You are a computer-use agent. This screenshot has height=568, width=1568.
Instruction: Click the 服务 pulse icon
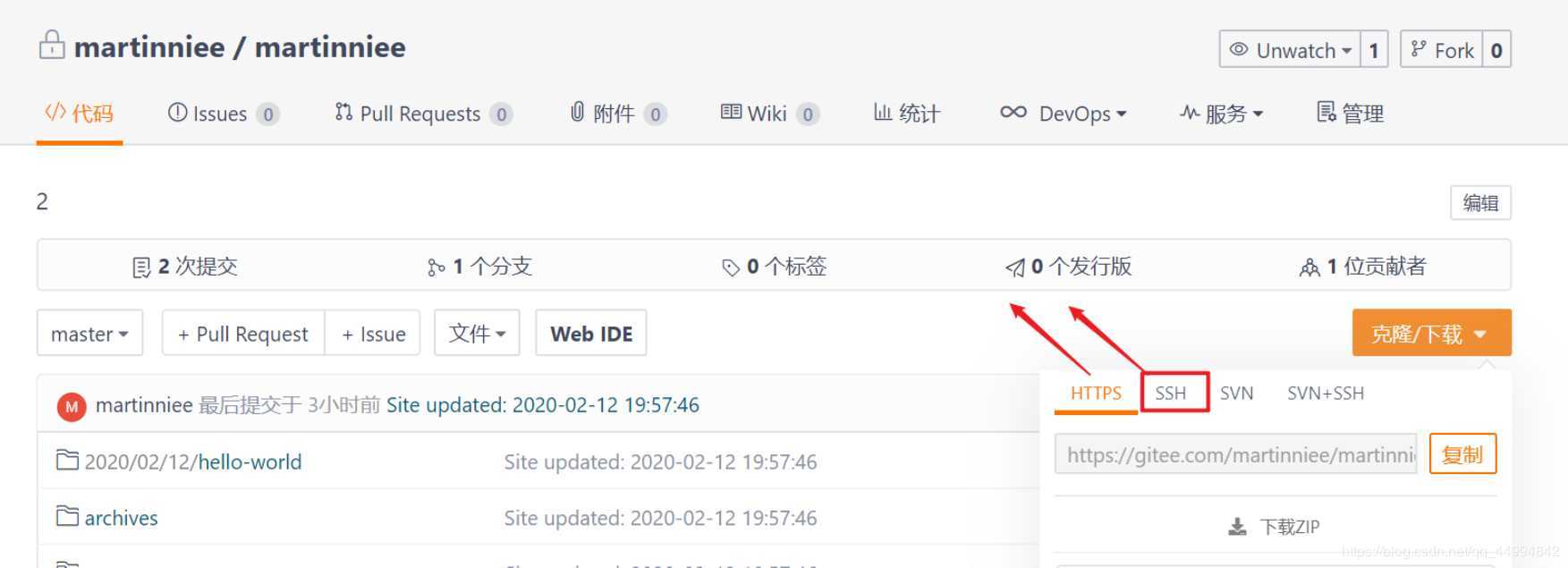click(x=1190, y=113)
